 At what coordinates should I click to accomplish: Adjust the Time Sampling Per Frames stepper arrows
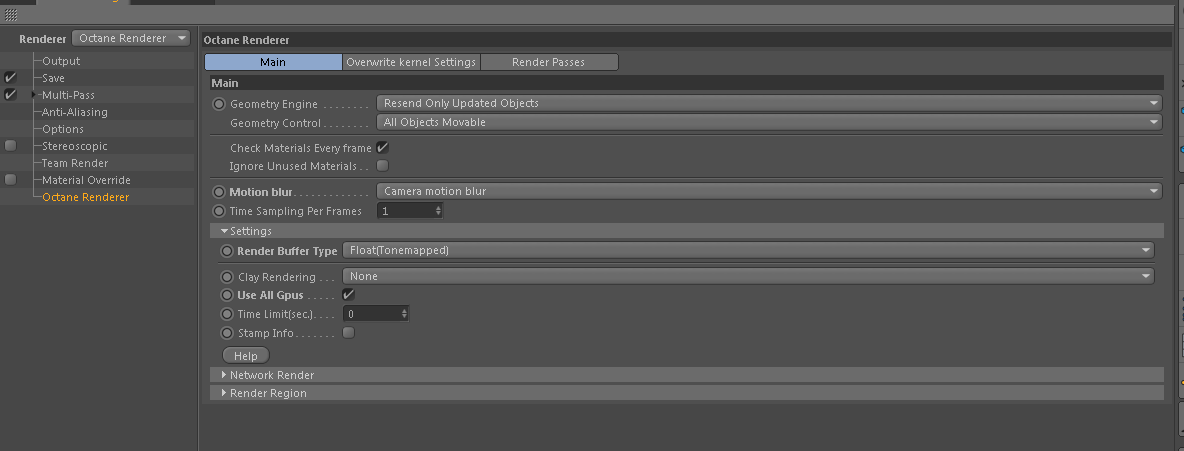tap(439, 212)
